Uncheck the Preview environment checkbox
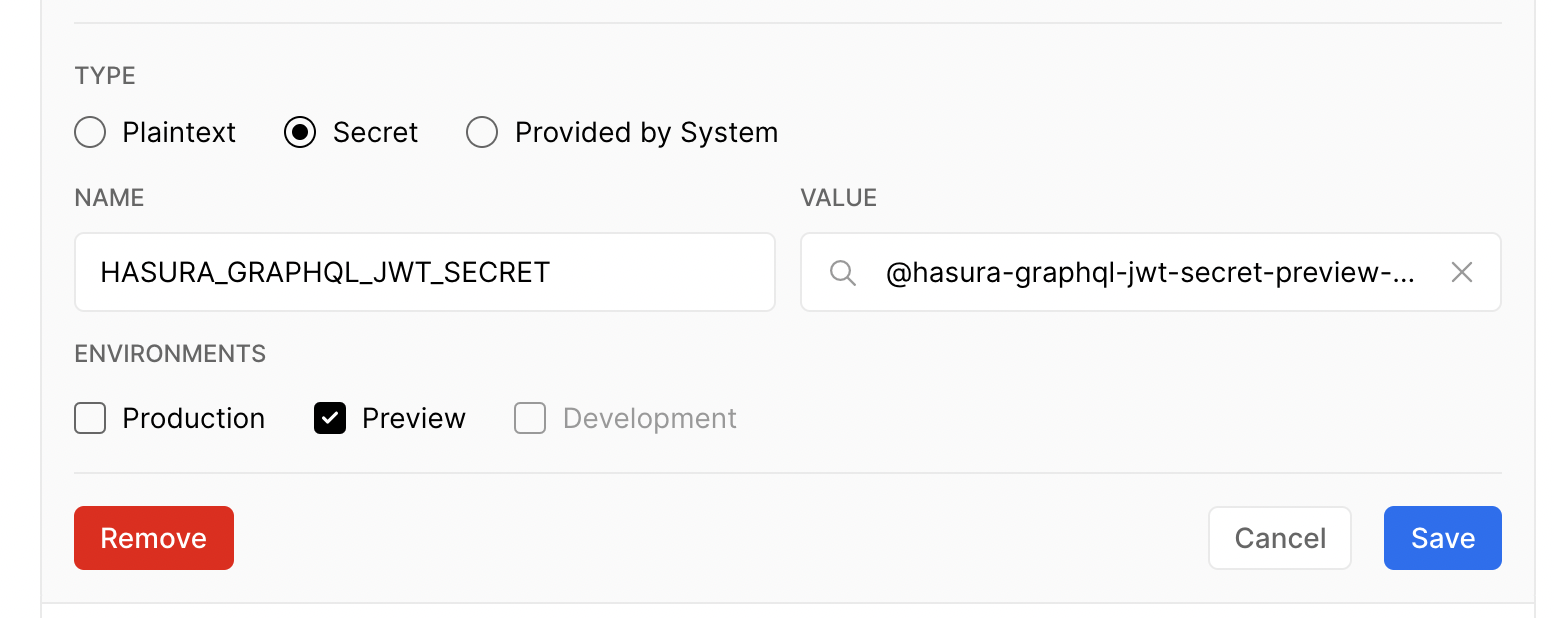Viewport: 1554px width, 618px height. [x=330, y=418]
